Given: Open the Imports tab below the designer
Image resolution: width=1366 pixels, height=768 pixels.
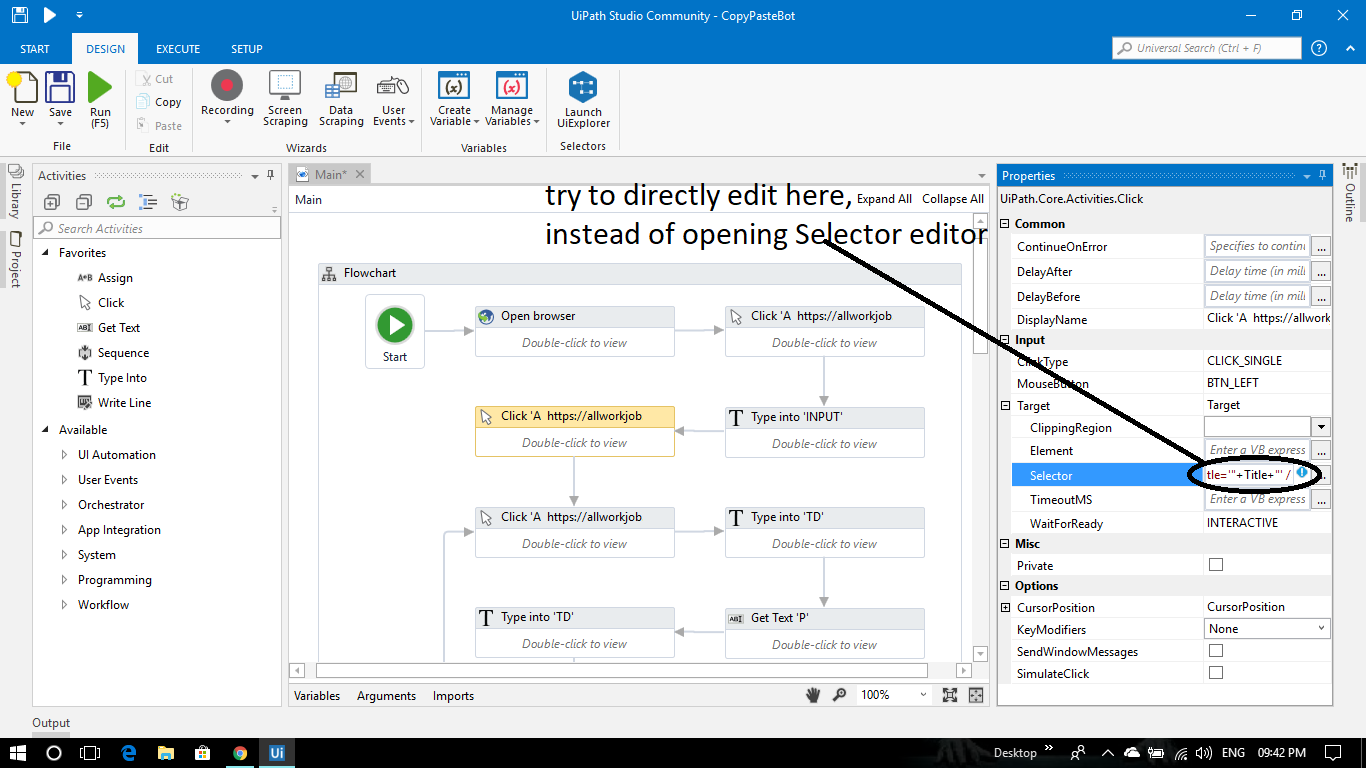Looking at the screenshot, I should click(453, 696).
